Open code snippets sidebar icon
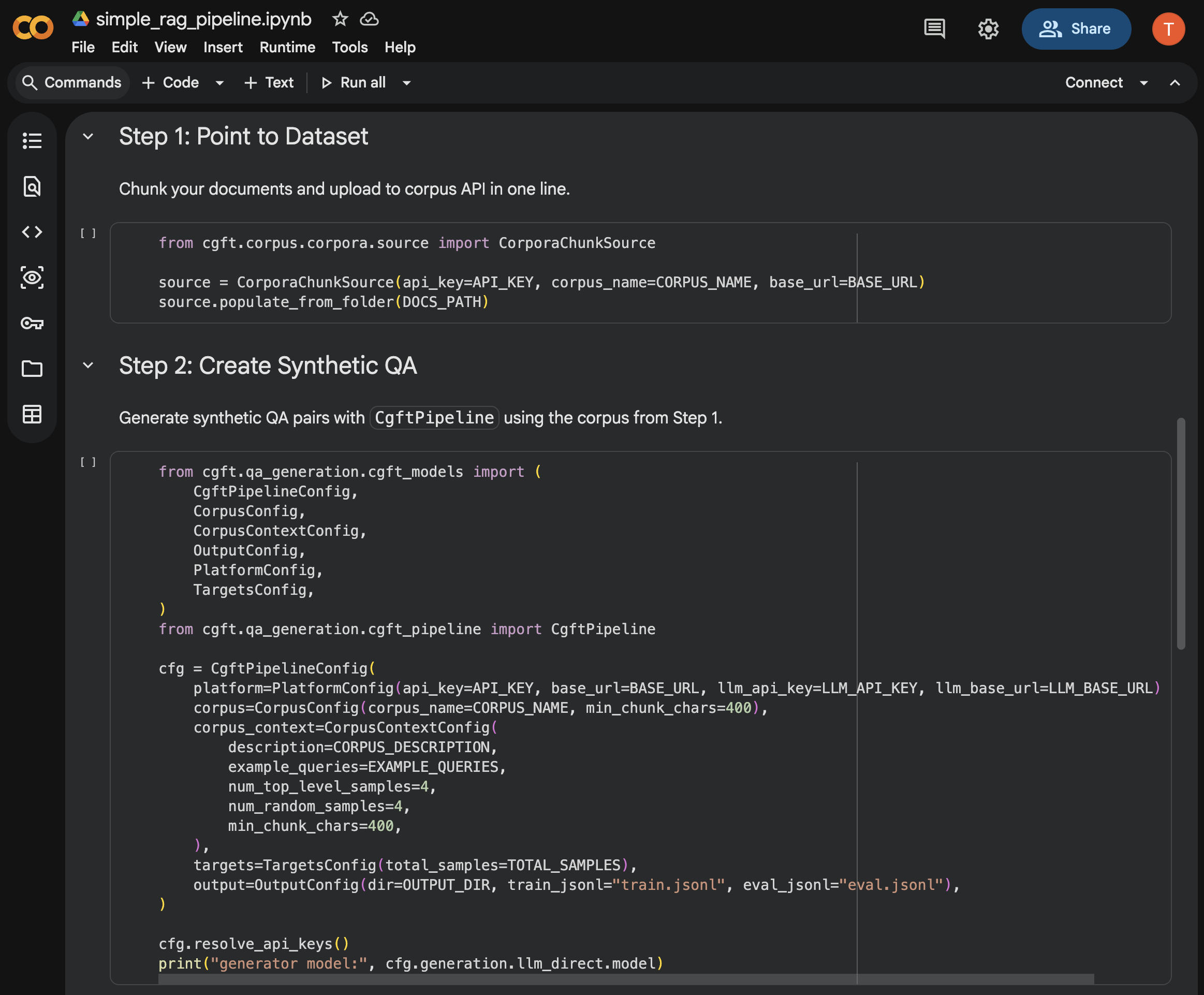The image size is (1204, 995). click(32, 231)
